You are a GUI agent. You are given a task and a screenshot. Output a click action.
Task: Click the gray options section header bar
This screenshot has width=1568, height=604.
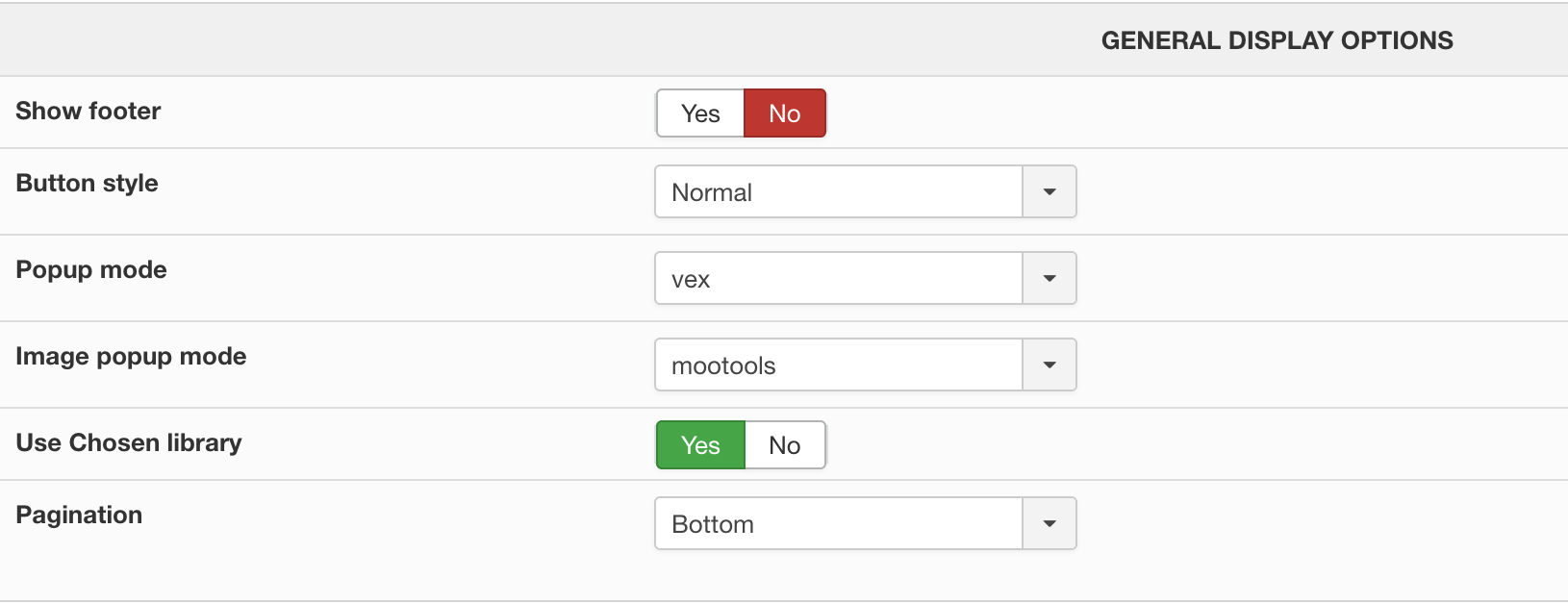(x=481, y=40)
